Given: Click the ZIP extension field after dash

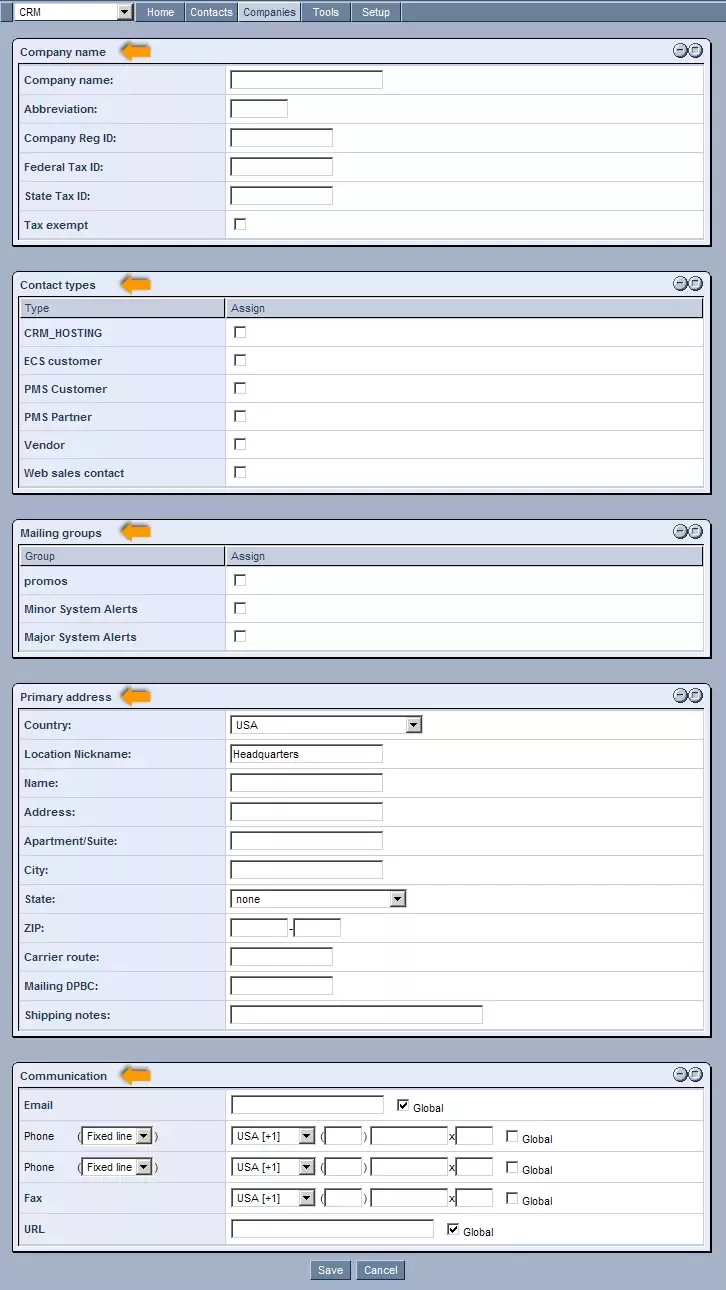Looking at the screenshot, I should (x=318, y=928).
